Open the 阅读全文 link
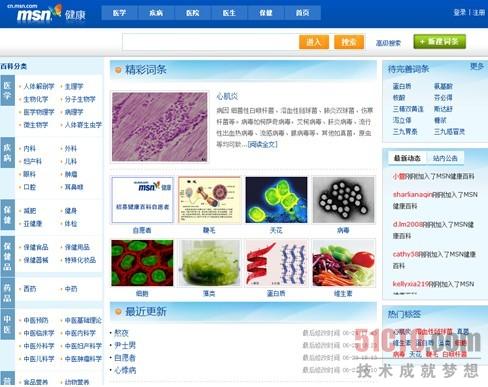Image resolution: width=488 pixels, height=387 pixels. pos(263,144)
